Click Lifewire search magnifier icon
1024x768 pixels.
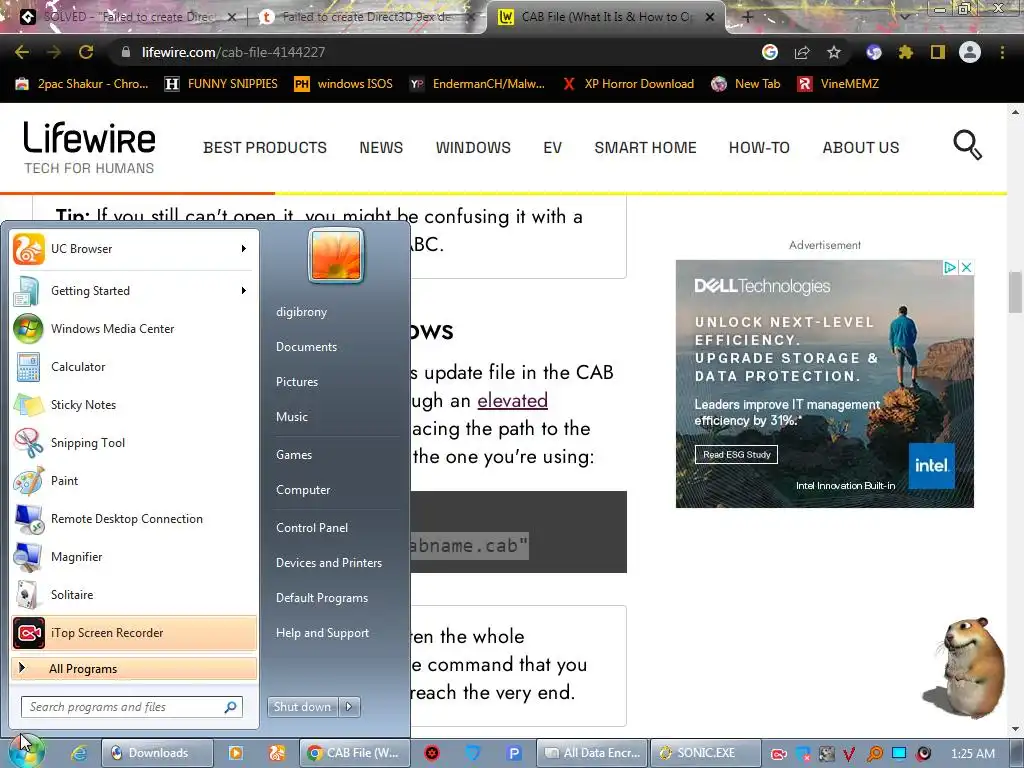(967, 145)
